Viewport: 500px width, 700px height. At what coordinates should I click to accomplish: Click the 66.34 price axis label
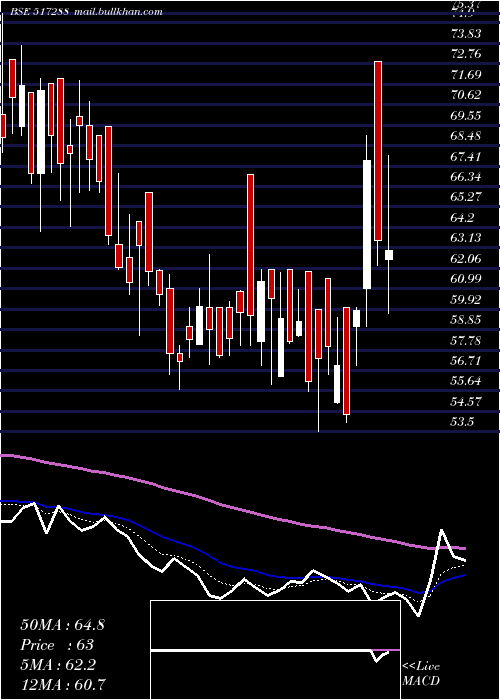coord(466,177)
